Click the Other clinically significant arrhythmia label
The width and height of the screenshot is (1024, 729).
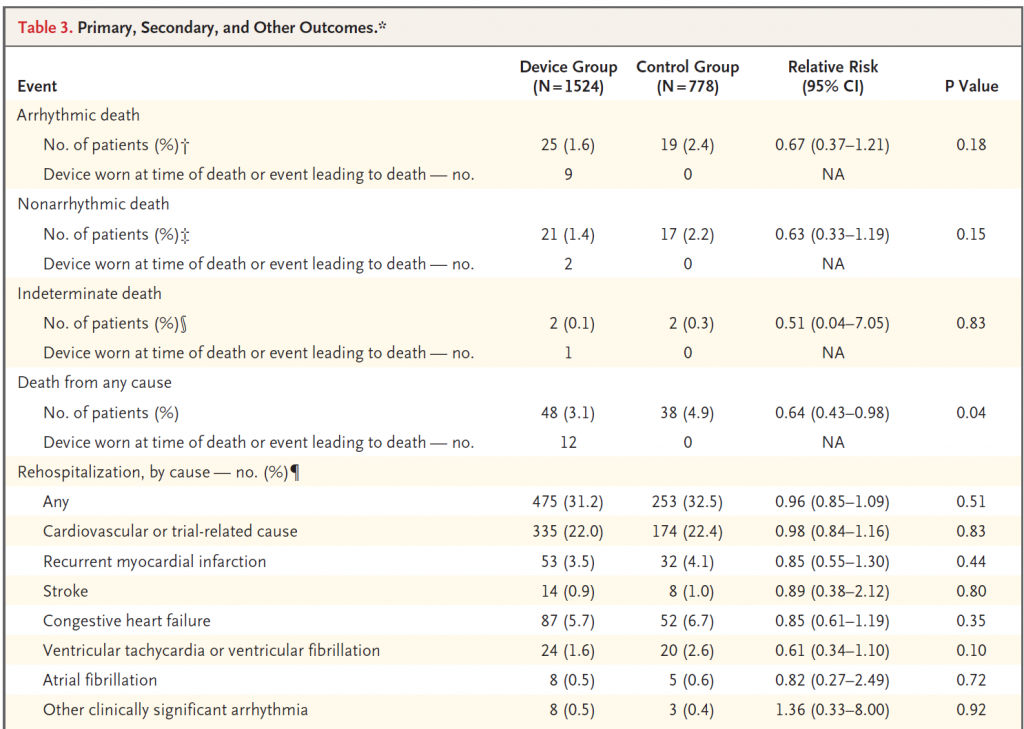pos(175,710)
